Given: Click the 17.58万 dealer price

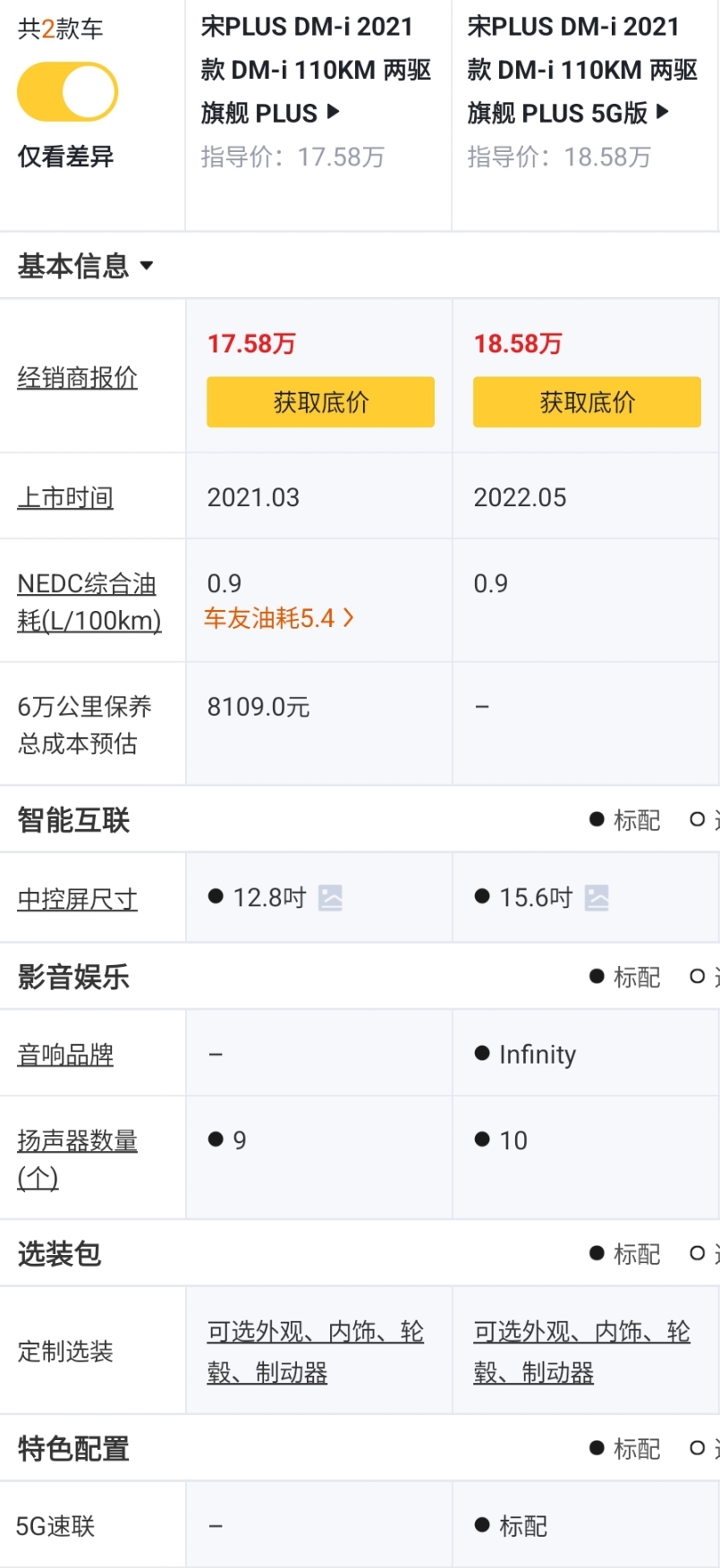Looking at the screenshot, I should pyautogui.click(x=251, y=343).
